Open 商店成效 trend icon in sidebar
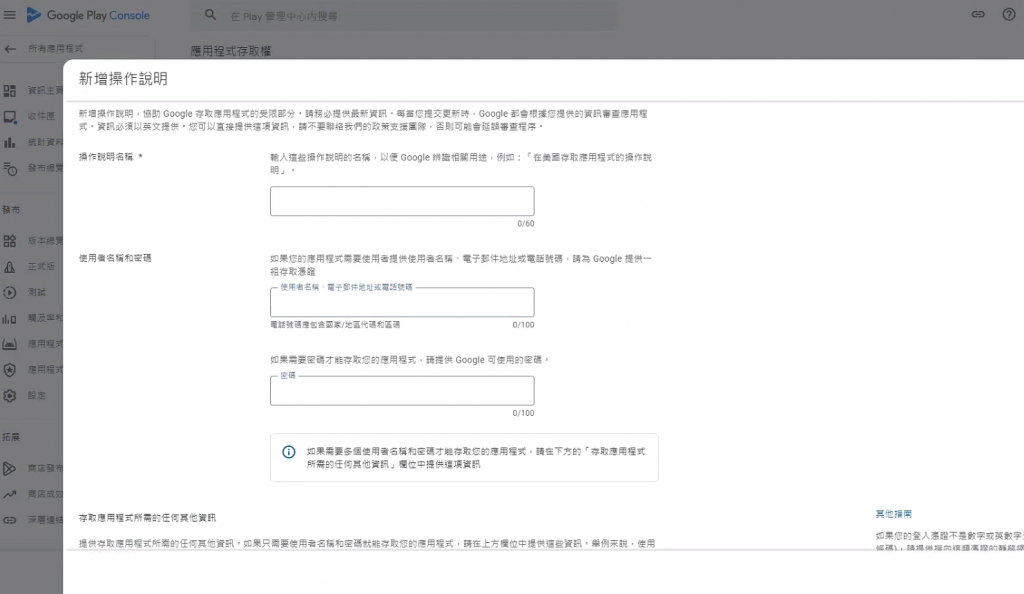 [10, 494]
